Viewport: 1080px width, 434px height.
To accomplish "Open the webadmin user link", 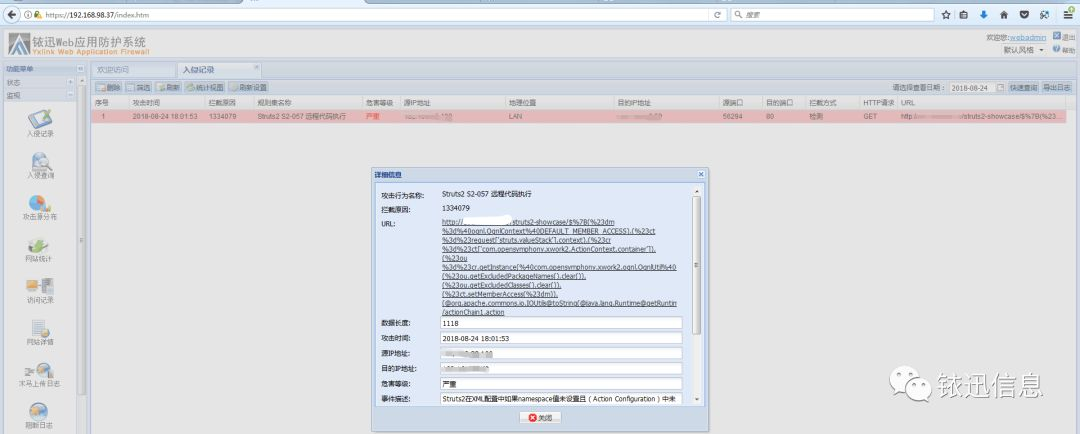I will [x=1028, y=37].
